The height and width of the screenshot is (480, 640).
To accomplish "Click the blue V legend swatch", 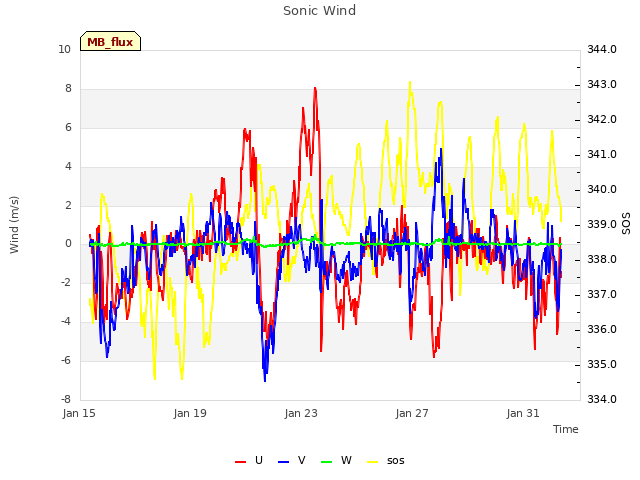I will coord(283,462).
